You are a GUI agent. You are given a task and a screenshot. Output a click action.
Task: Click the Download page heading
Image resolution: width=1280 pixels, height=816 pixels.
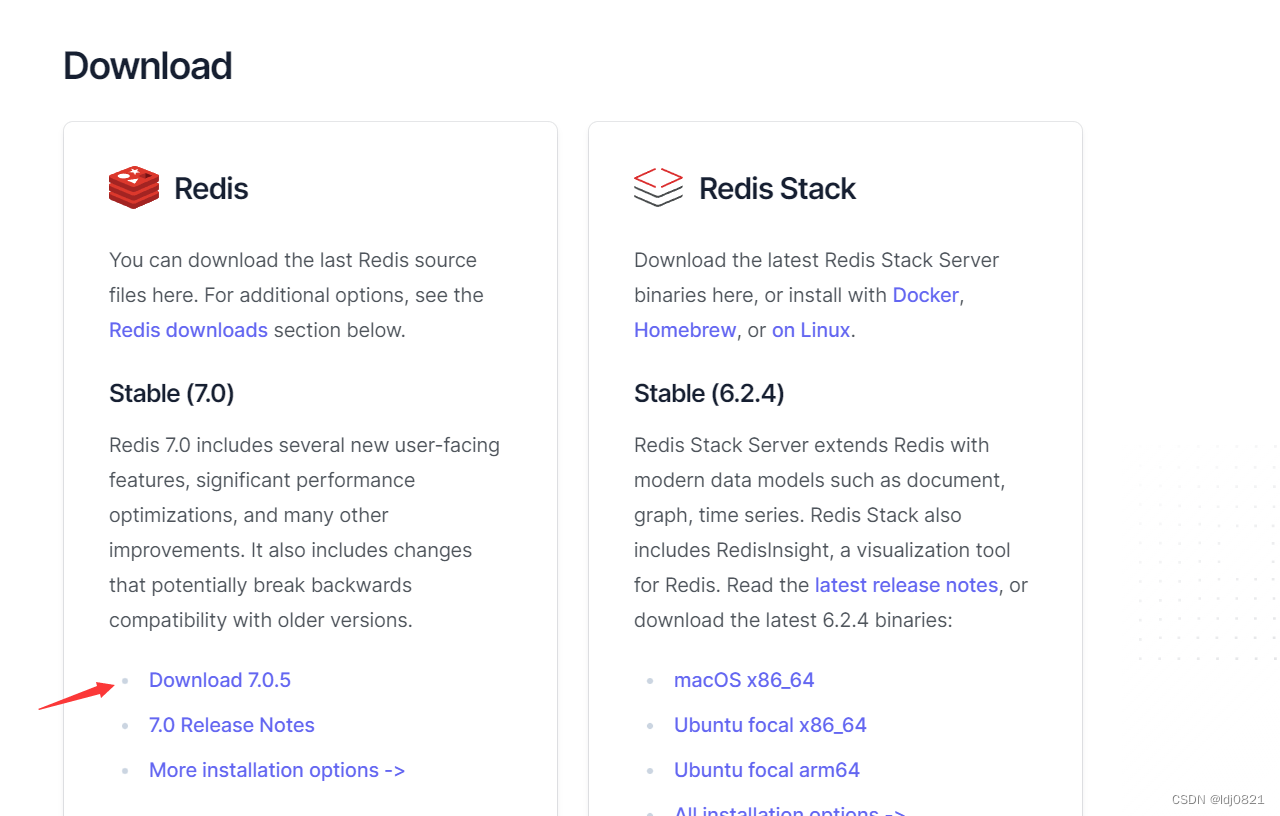(x=147, y=66)
